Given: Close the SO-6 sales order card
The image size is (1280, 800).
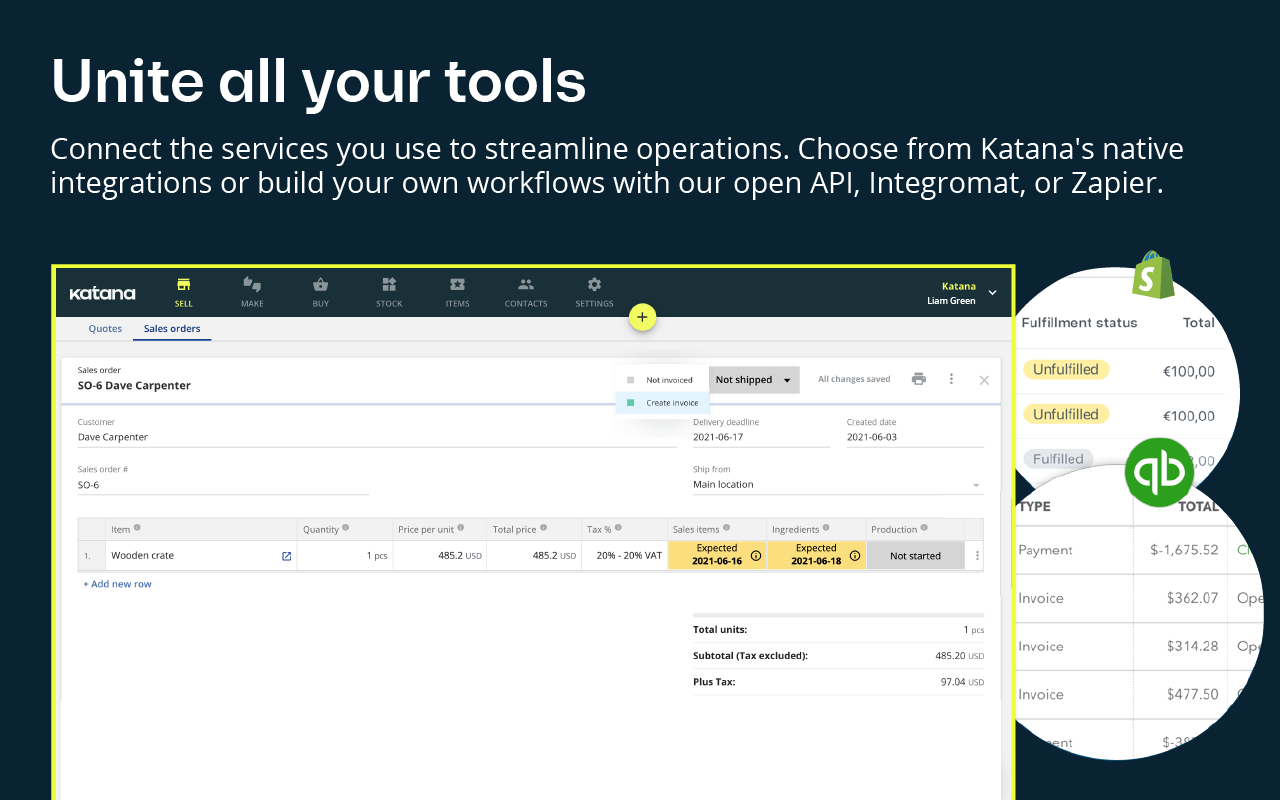Looking at the screenshot, I should (984, 380).
